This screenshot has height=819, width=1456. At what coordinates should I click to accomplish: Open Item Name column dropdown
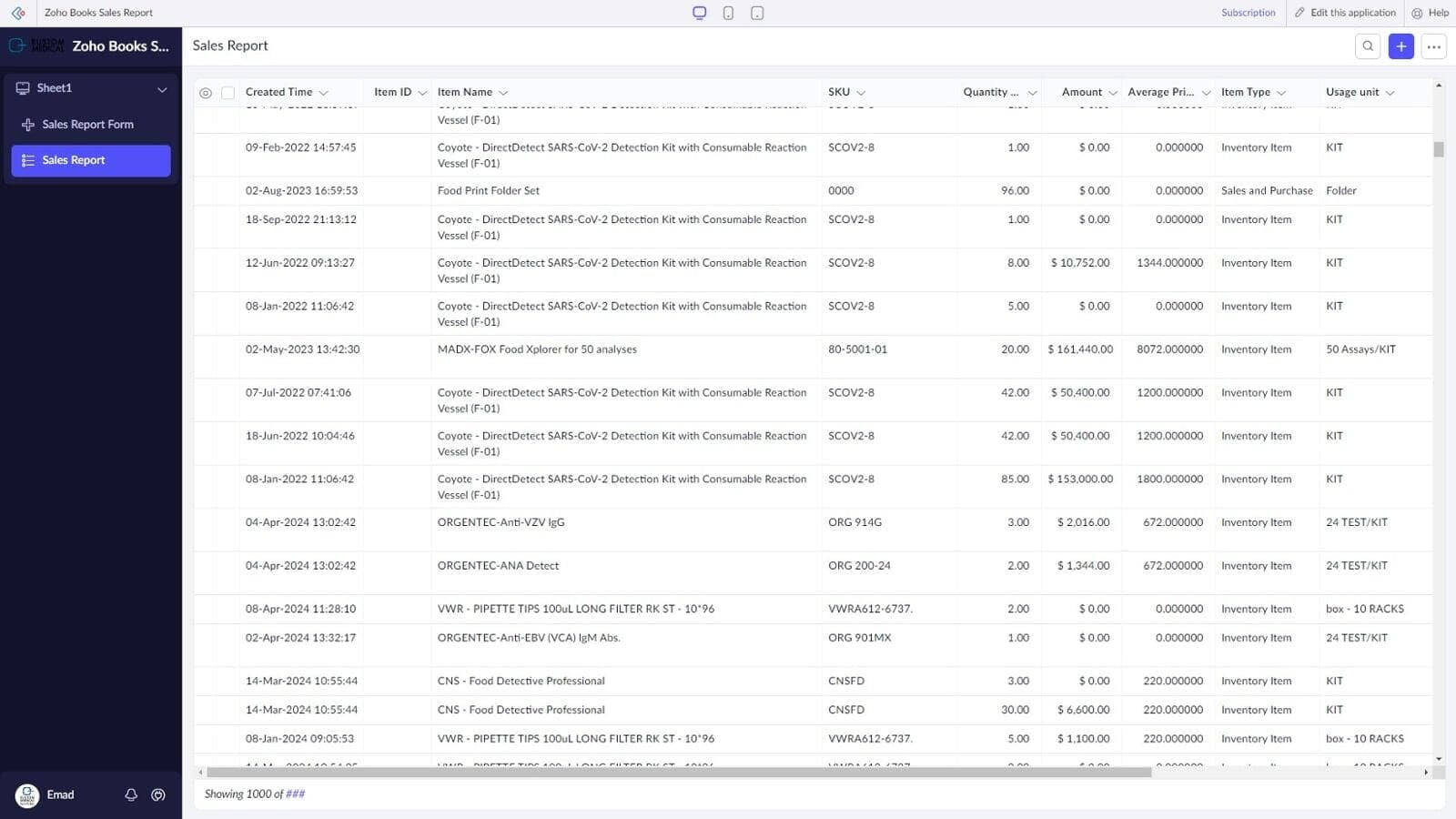pos(503,93)
